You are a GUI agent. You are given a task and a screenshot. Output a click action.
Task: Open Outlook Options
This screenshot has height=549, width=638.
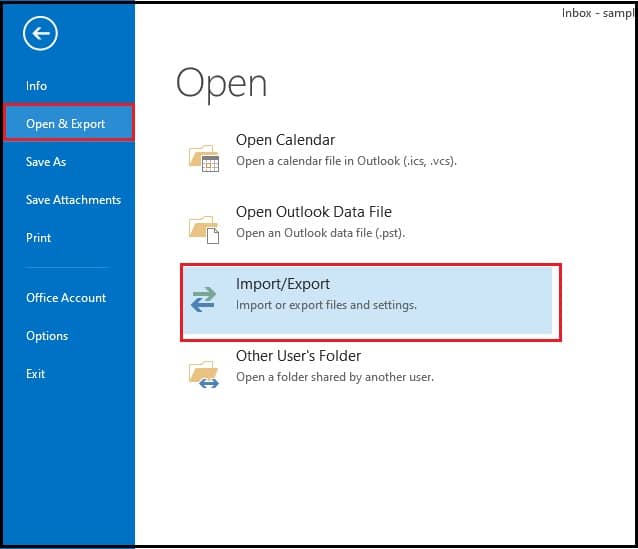(47, 336)
